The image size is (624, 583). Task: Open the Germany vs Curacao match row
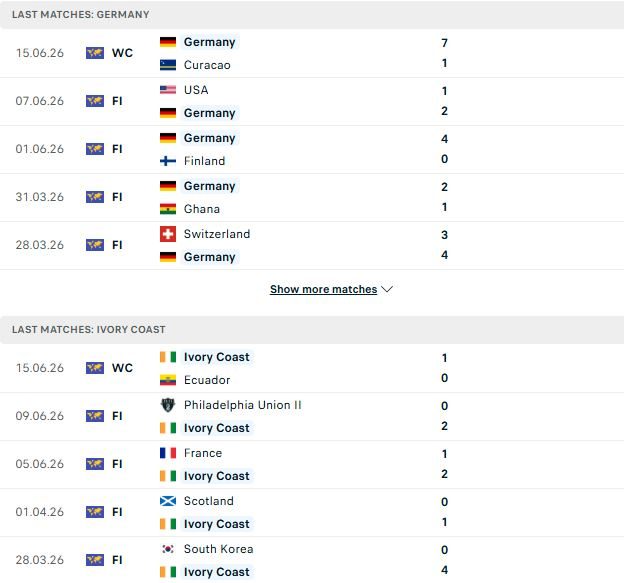pos(312,53)
